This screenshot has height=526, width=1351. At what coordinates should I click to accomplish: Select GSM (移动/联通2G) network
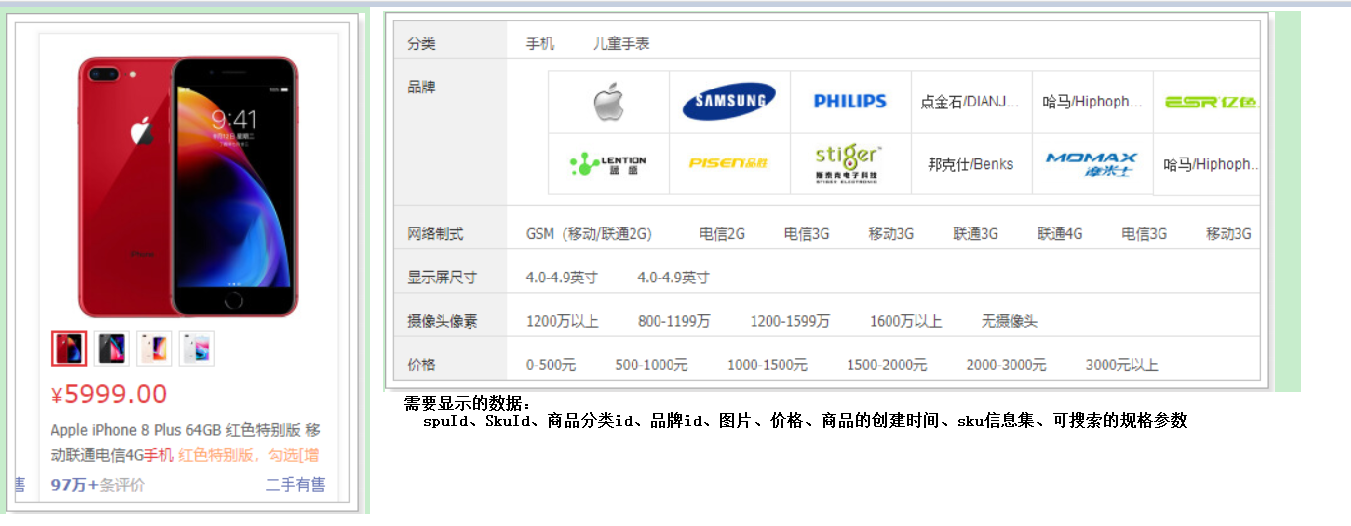589,234
